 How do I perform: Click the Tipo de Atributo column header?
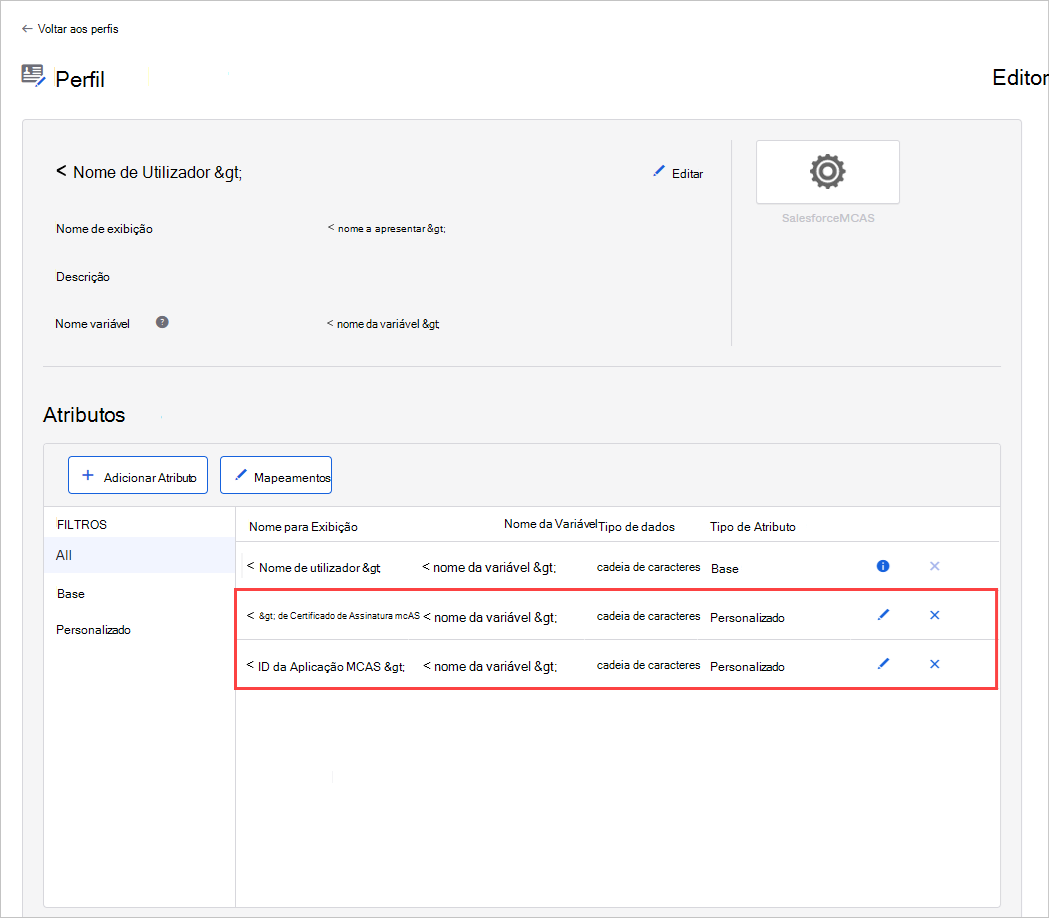click(x=753, y=527)
